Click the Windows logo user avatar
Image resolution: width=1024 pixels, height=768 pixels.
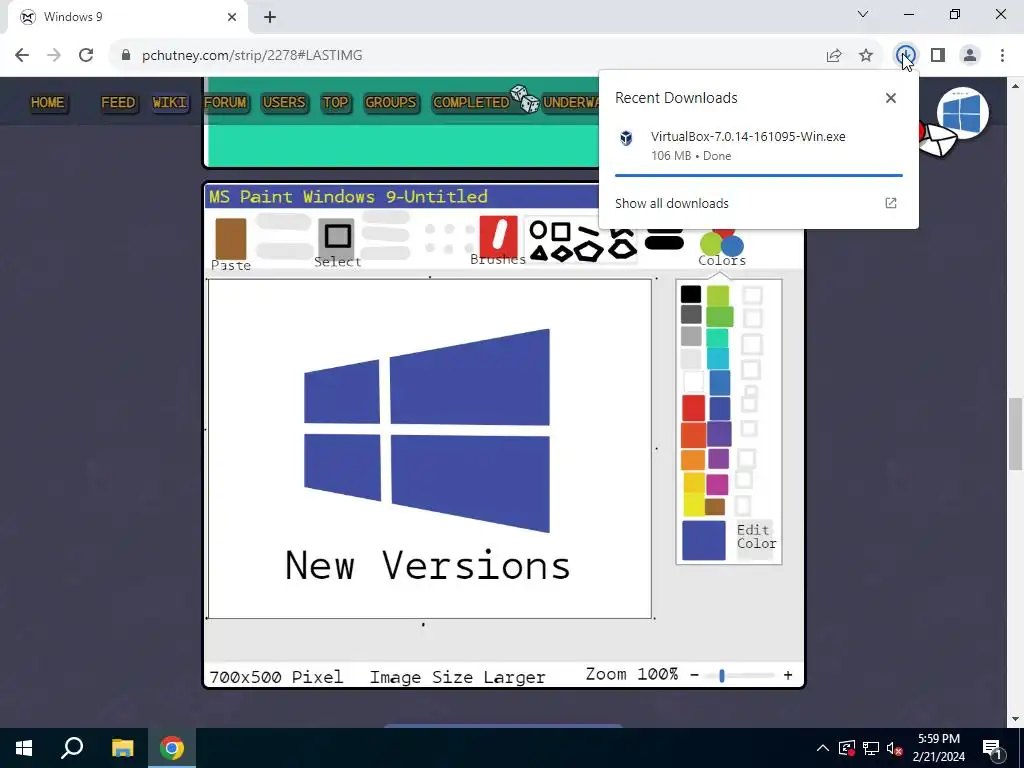pos(963,113)
